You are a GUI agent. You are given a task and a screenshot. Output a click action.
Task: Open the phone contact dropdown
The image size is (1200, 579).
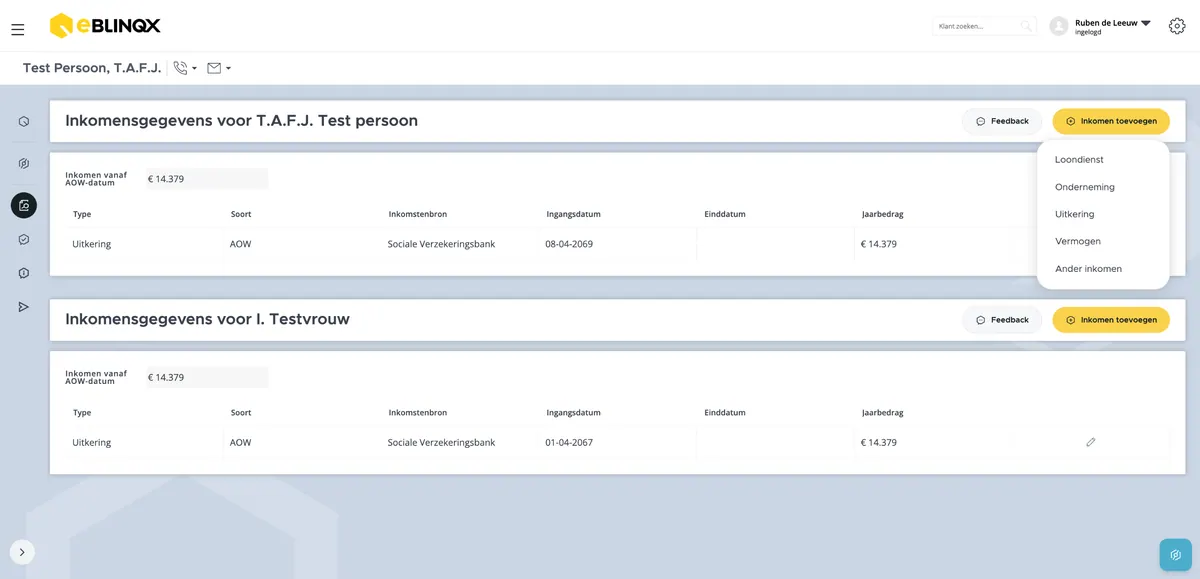(x=185, y=68)
